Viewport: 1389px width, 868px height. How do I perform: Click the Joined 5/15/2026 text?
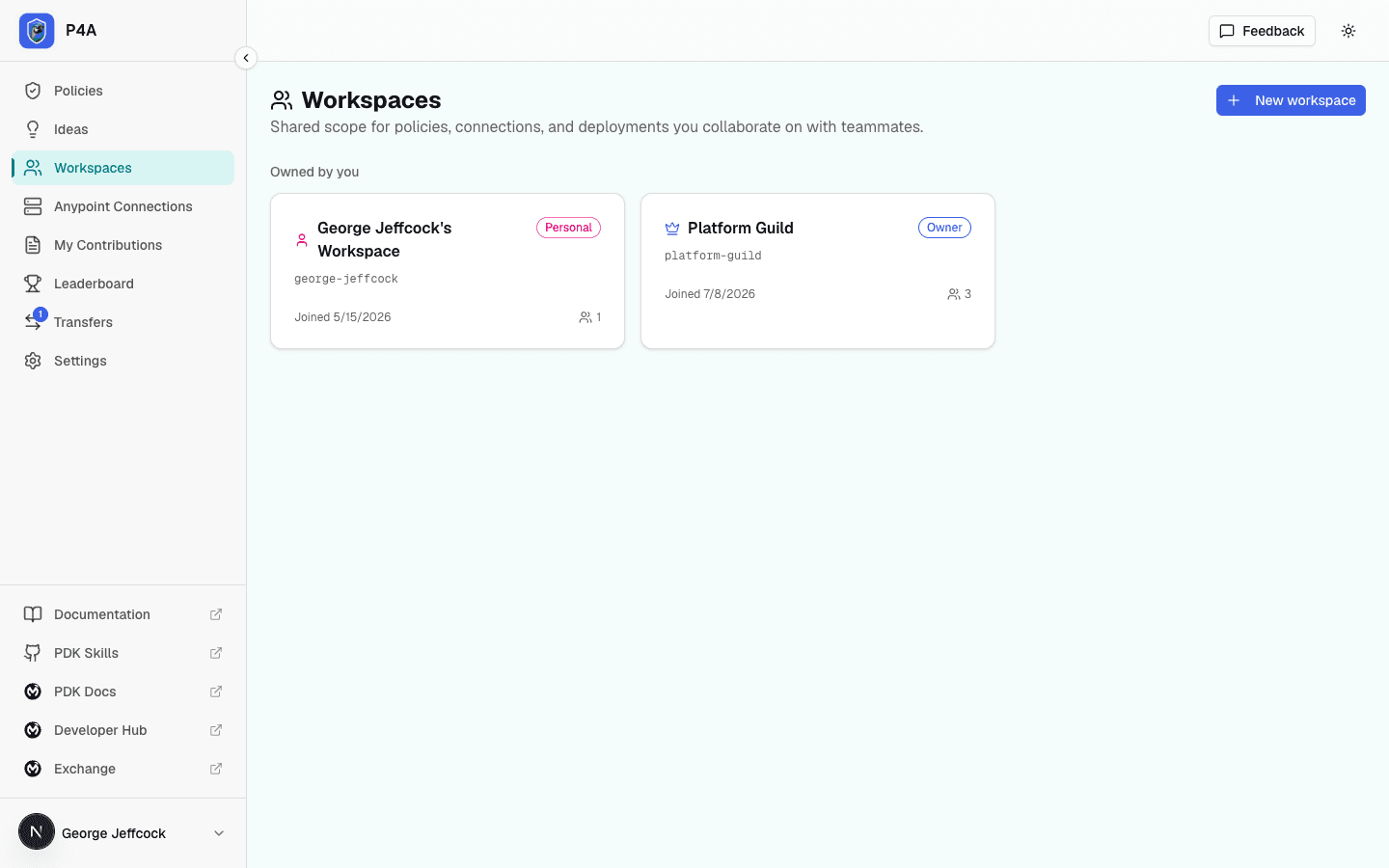(342, 317)
